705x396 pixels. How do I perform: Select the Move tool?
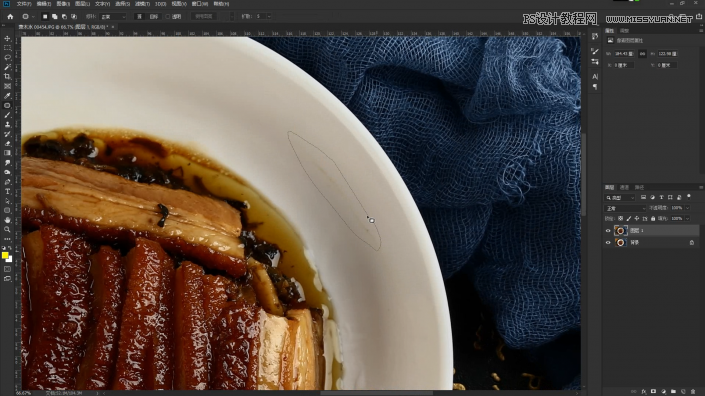(x=7, y=38)
